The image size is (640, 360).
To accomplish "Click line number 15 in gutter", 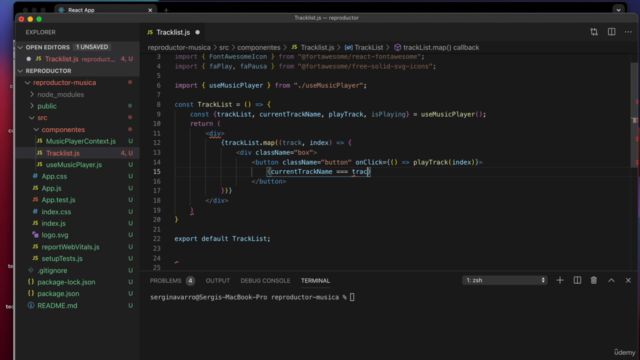I will [x=157, y=171].
